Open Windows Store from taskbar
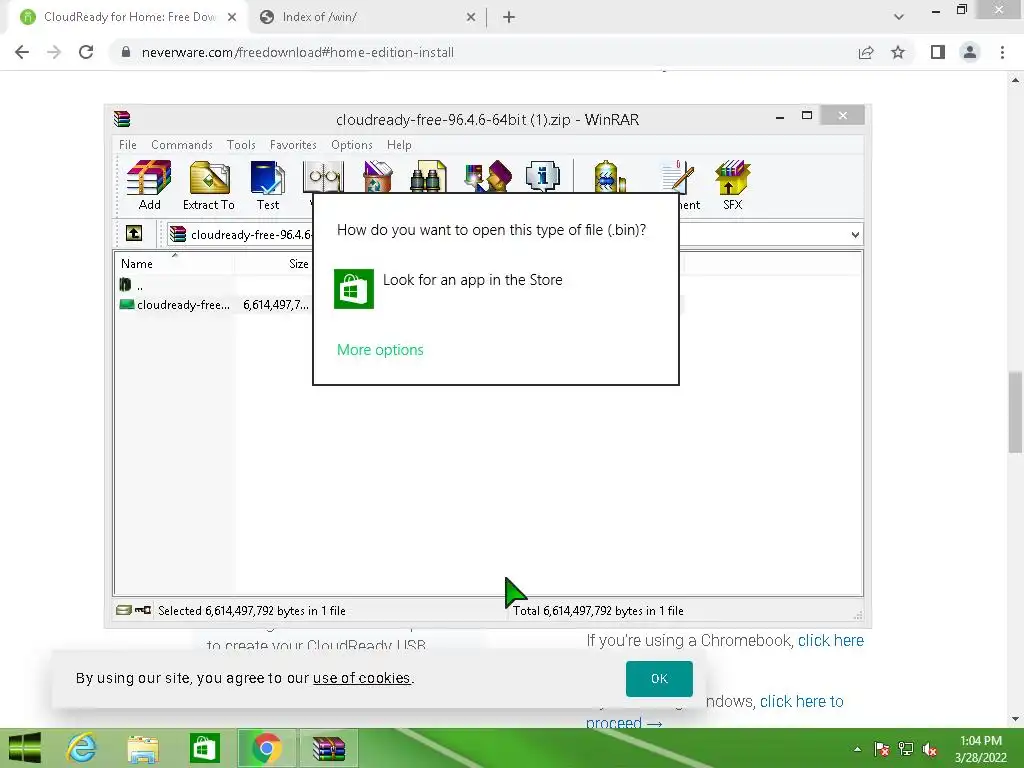The height and width of the screenshot is (768, 1024). [x=204, y=748]
